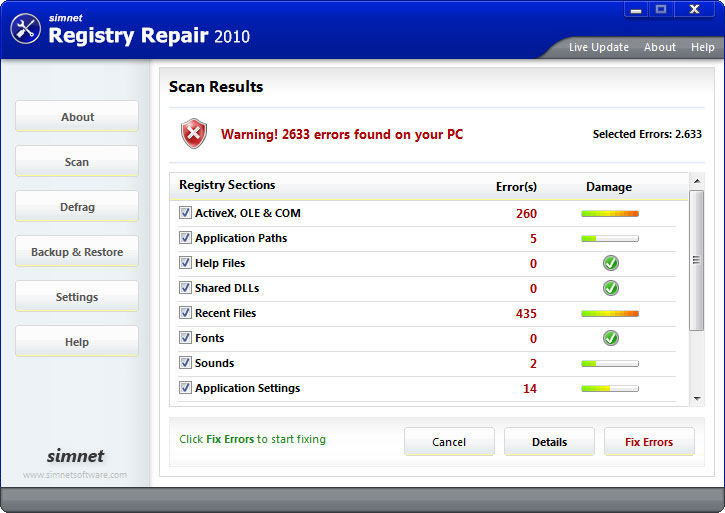Screen dimensions: 725x513
Task: Click the 435 error count for Recent Files
Action: [x=526, y=314]
